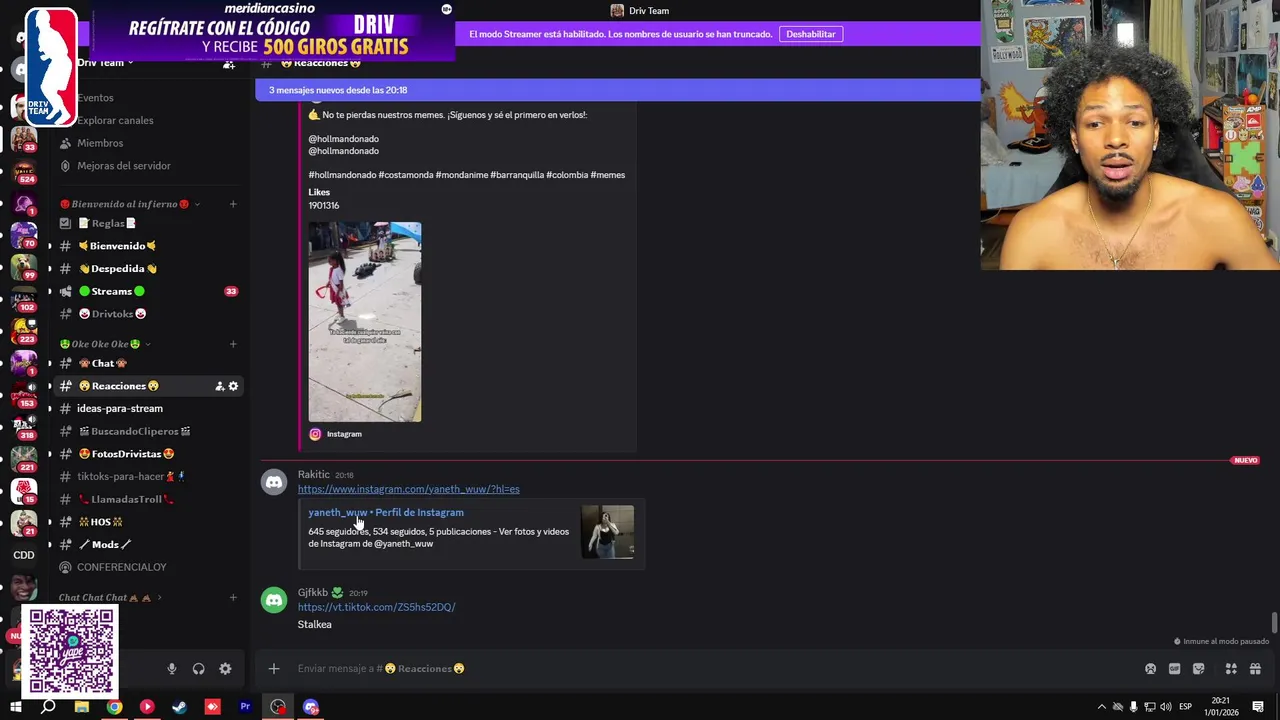1280x720 pixels.
Task: Expand the Chat Chat Chat category
Action: coord(110,598)
